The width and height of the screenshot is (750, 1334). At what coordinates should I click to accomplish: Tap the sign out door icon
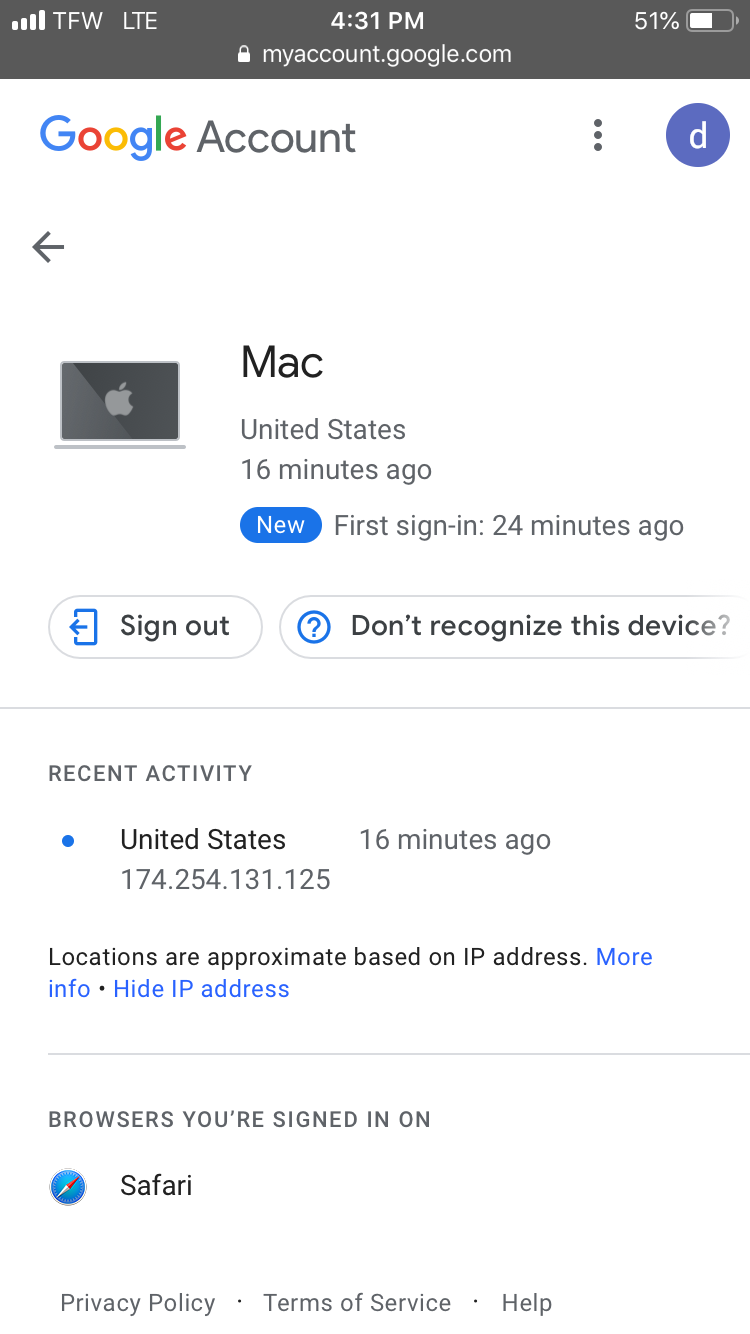click(x=84, y=627)
